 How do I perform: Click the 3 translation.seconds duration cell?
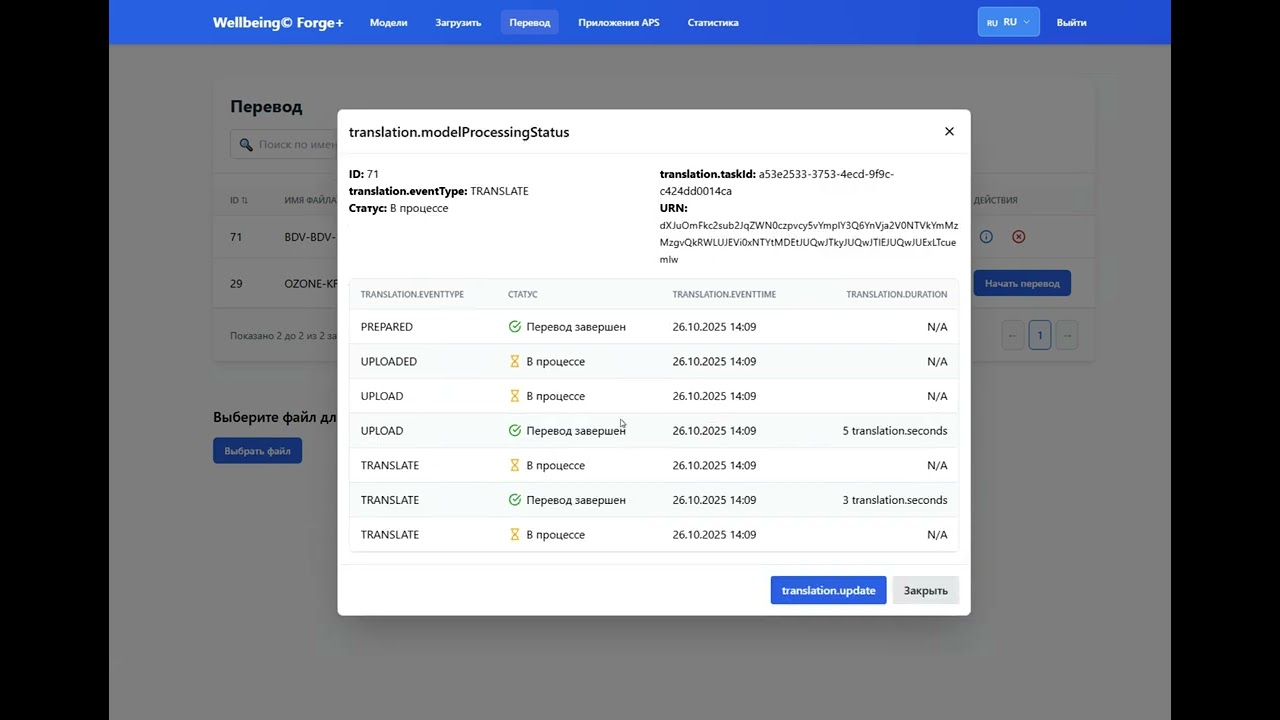(x=895, y=500)
